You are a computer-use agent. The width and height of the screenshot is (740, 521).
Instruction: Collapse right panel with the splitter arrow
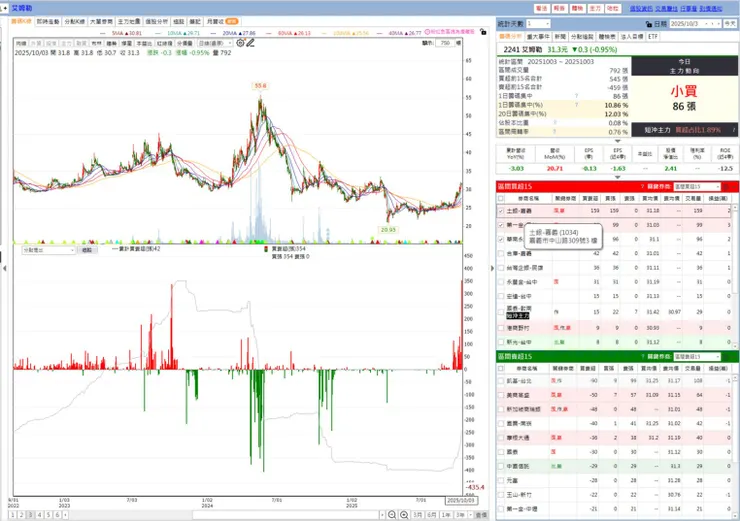pyautogui.click(x=492, y=268)
